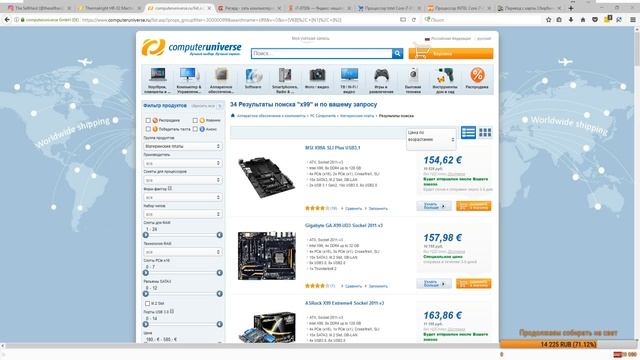Click the magnifier search button
The image size is (640, 360).
[398, 53]
